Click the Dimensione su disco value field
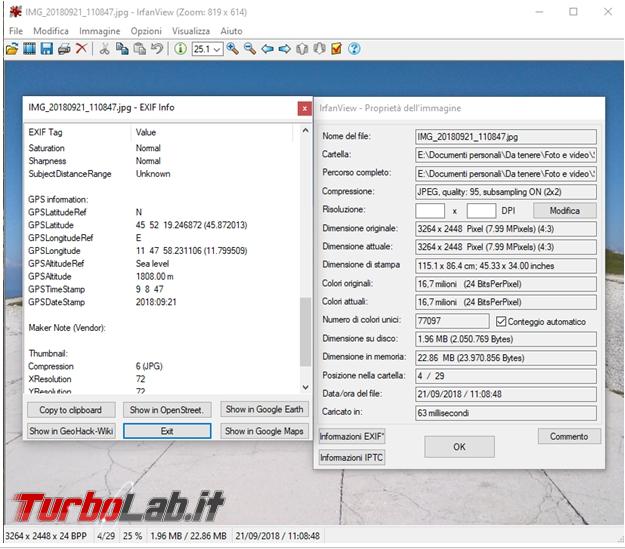Image resolution: width=625 pixels, height=549 pixels. (x=506, y=339)
